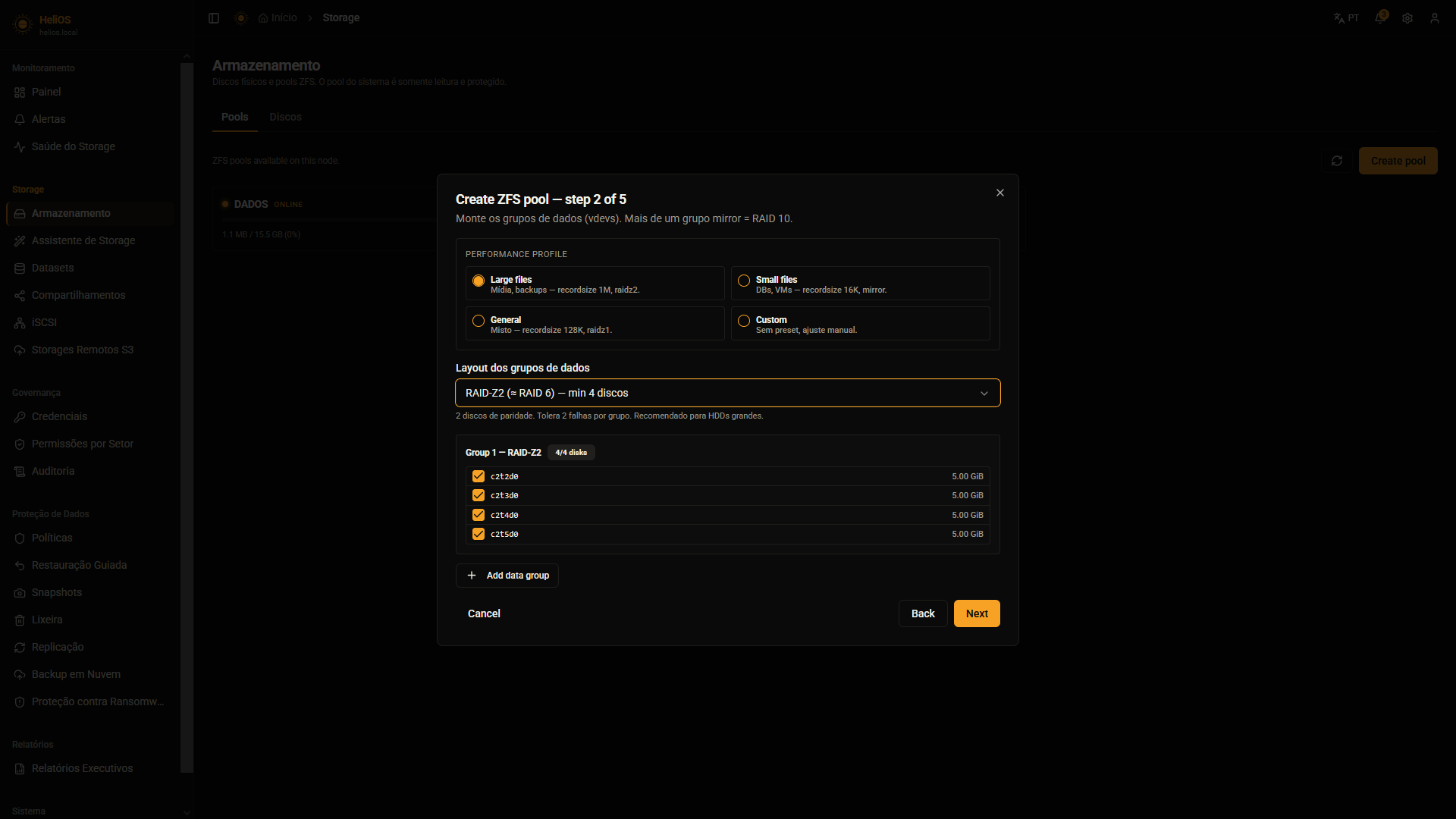Image resolution: width=1456 pixels, height=819 pixels.
Task: Click the Datasets database icon
Action: pyautogui.click(x=20, y=268)
